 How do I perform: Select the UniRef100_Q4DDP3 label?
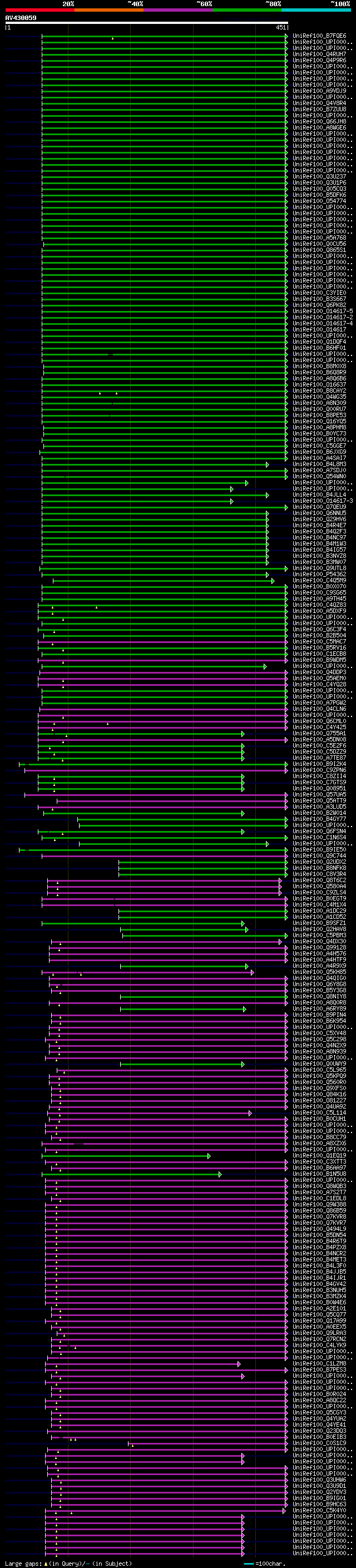tap(319, 672)
